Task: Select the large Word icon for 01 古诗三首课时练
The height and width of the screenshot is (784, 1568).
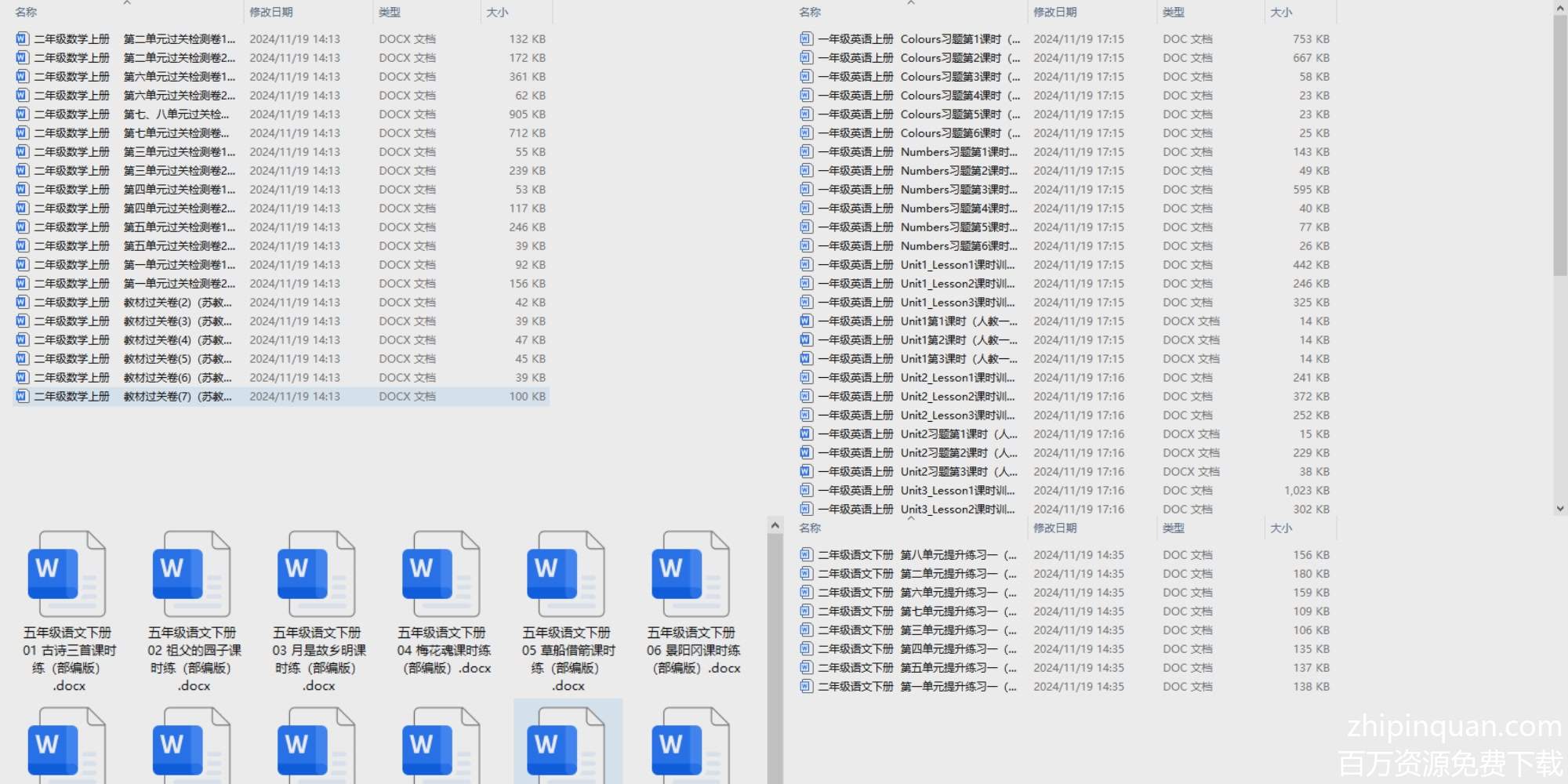Action: click(67, 574)
